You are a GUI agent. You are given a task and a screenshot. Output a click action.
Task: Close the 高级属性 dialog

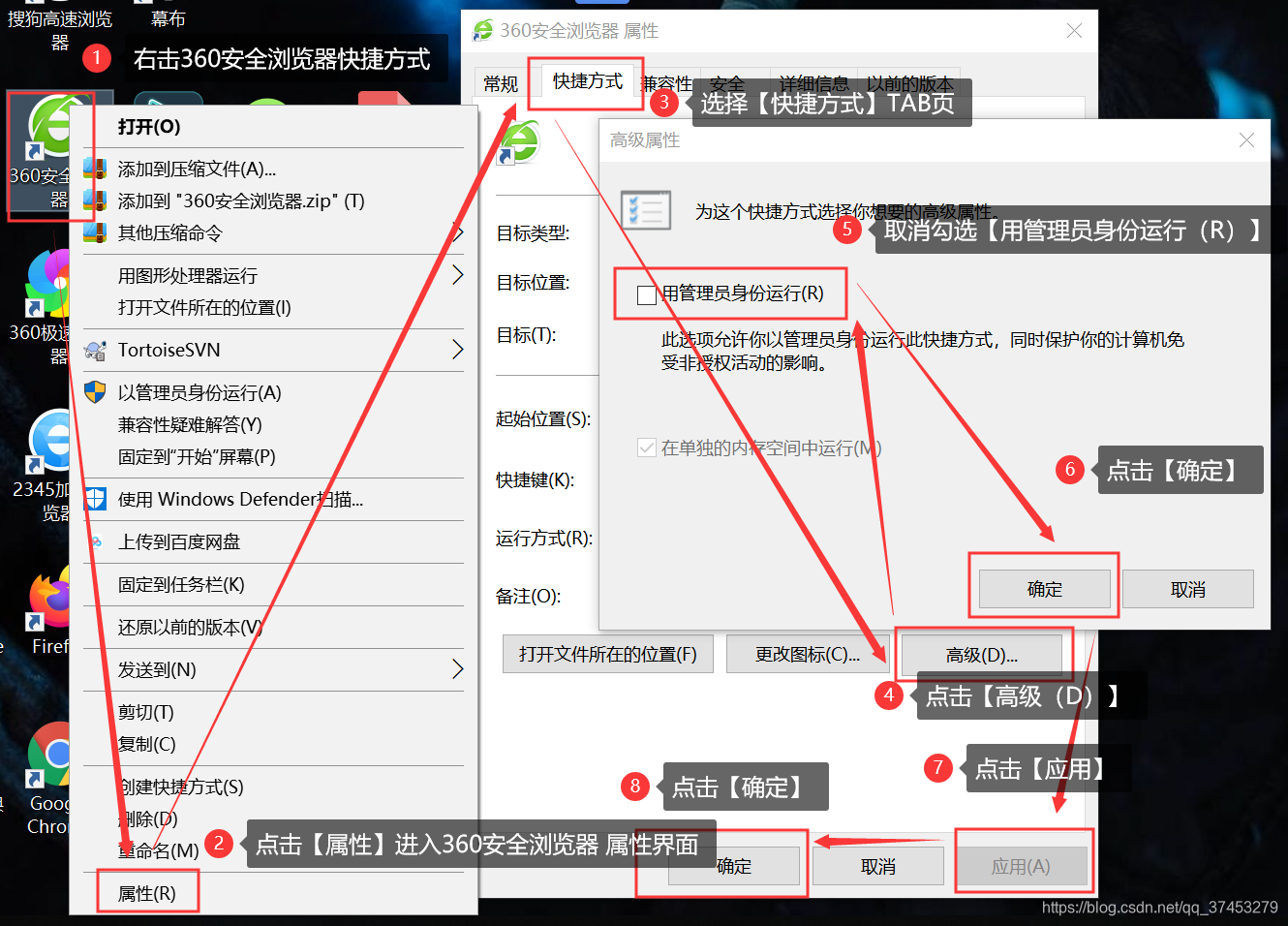coord(1247,140)
